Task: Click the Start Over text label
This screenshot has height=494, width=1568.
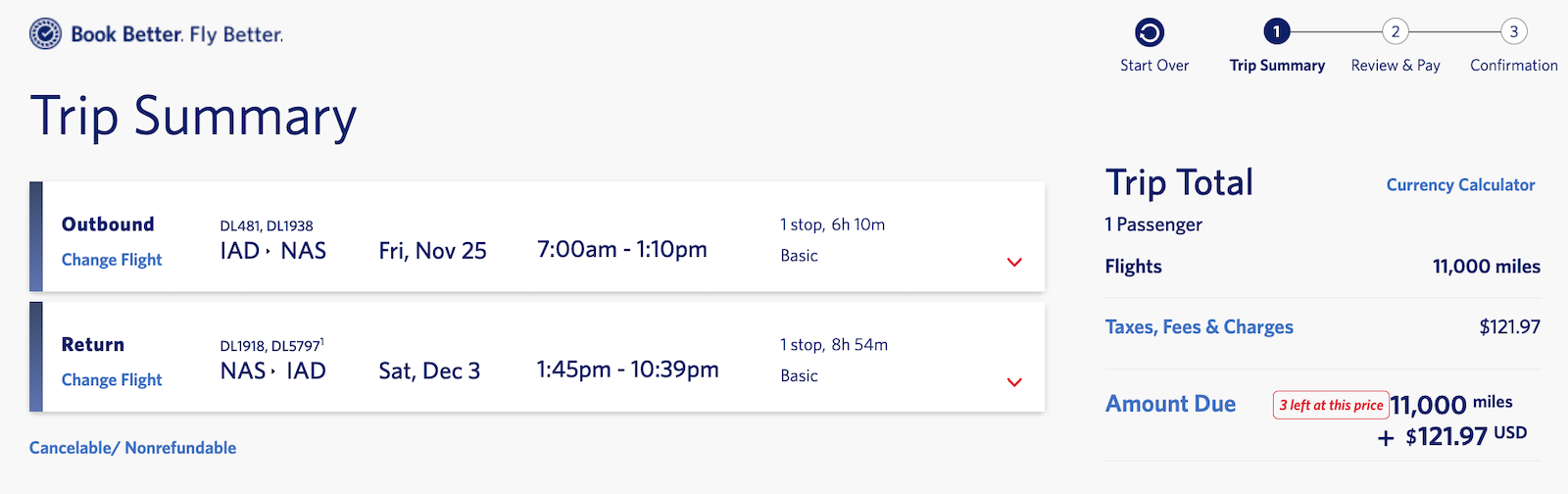Action: (1154, 66)
